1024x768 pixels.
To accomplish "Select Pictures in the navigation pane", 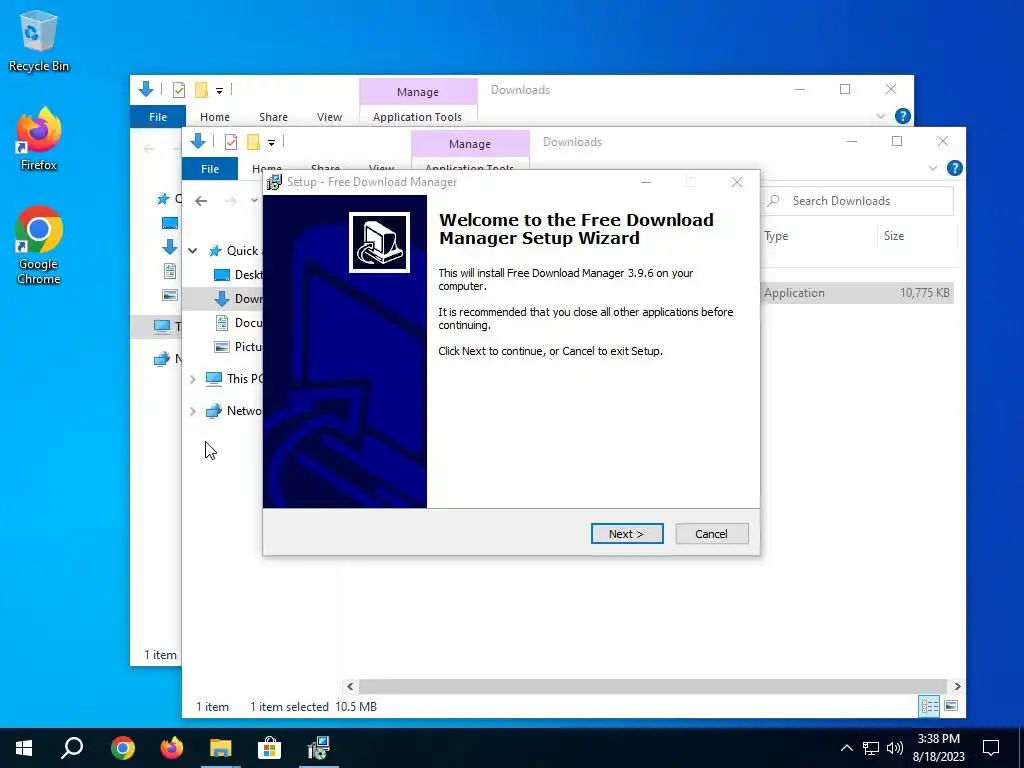I will (x=238, y=347).
